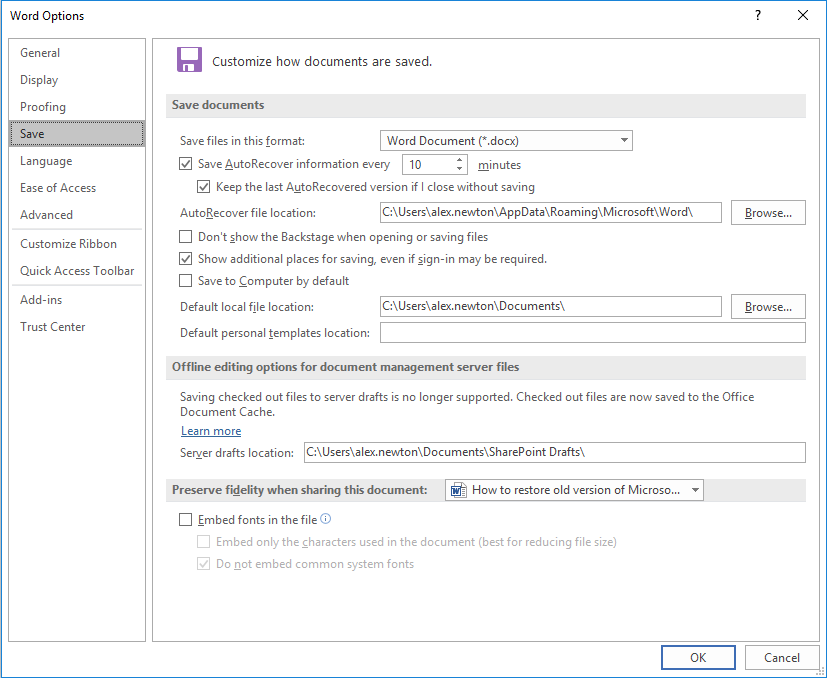Click the Default local file location field

pyautogui.click(x=551, y=307)
